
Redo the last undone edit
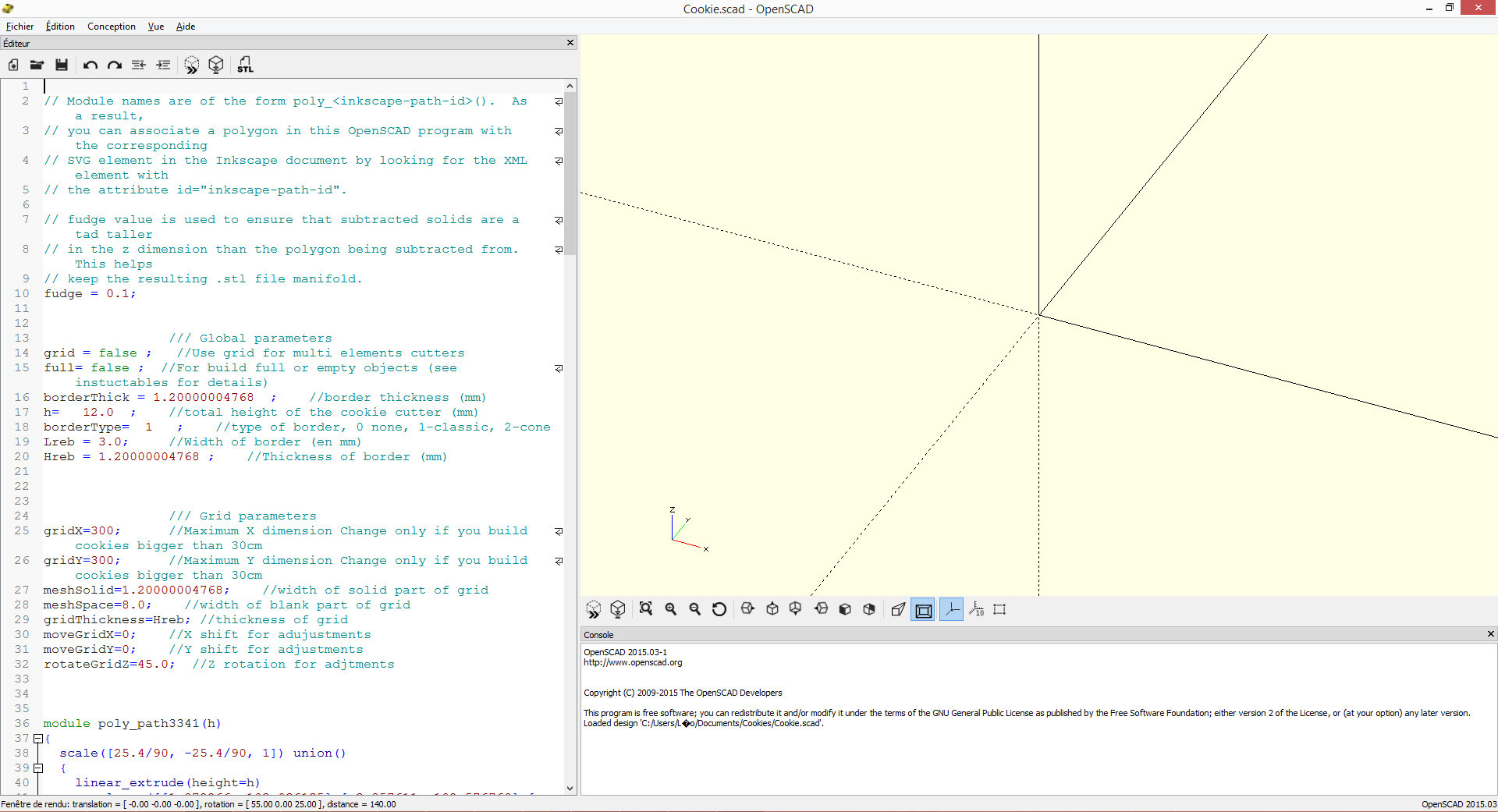[115, 65]
